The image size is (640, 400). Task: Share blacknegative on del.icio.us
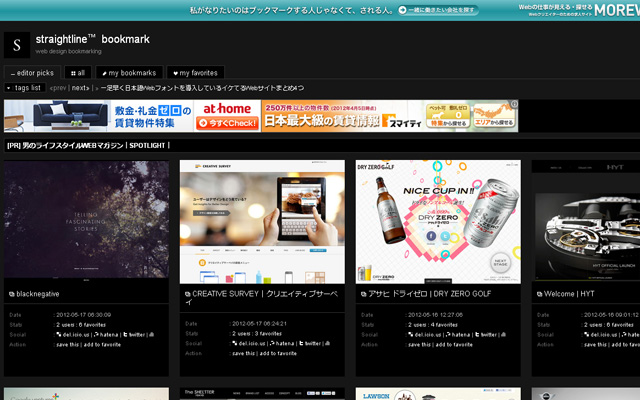(73, 335)
